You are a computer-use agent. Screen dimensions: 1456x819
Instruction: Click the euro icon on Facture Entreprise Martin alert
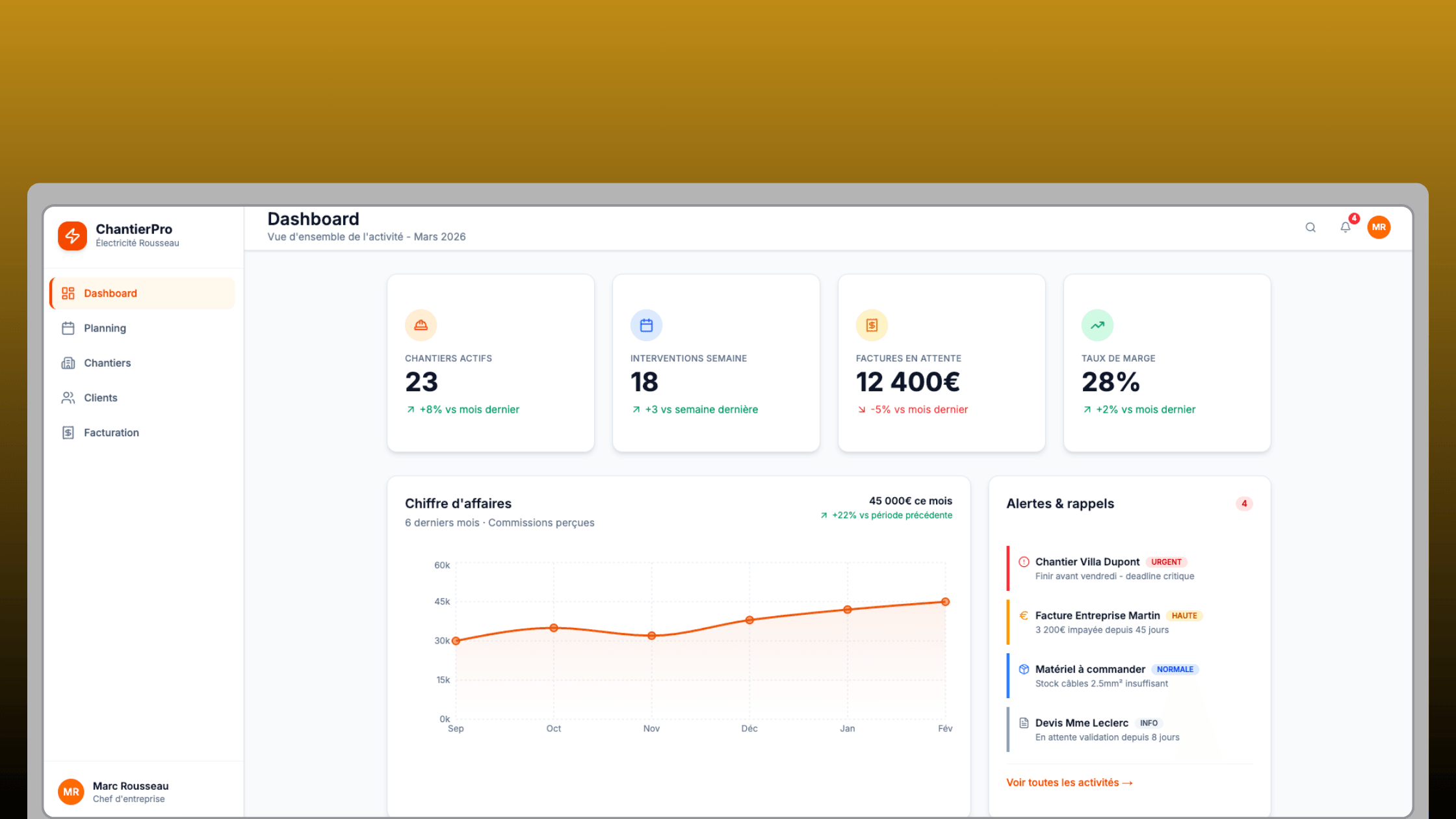1023,614
